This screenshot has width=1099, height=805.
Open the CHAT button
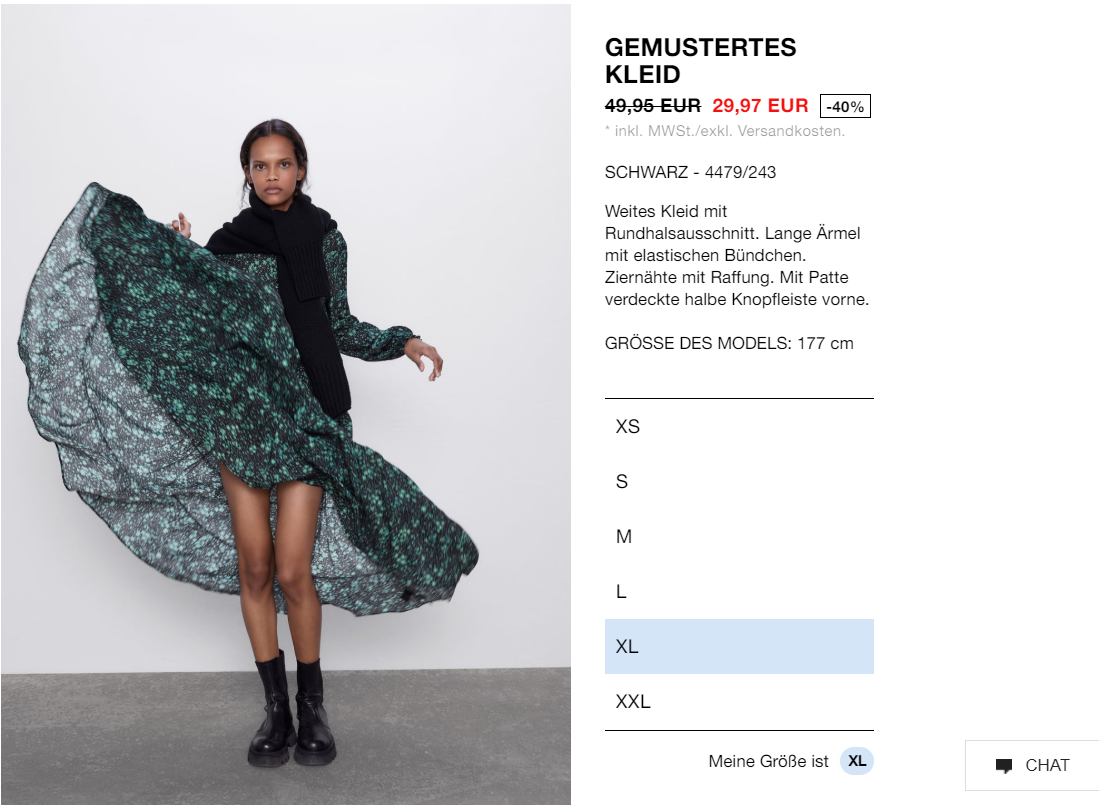[x=1032, y=766]
